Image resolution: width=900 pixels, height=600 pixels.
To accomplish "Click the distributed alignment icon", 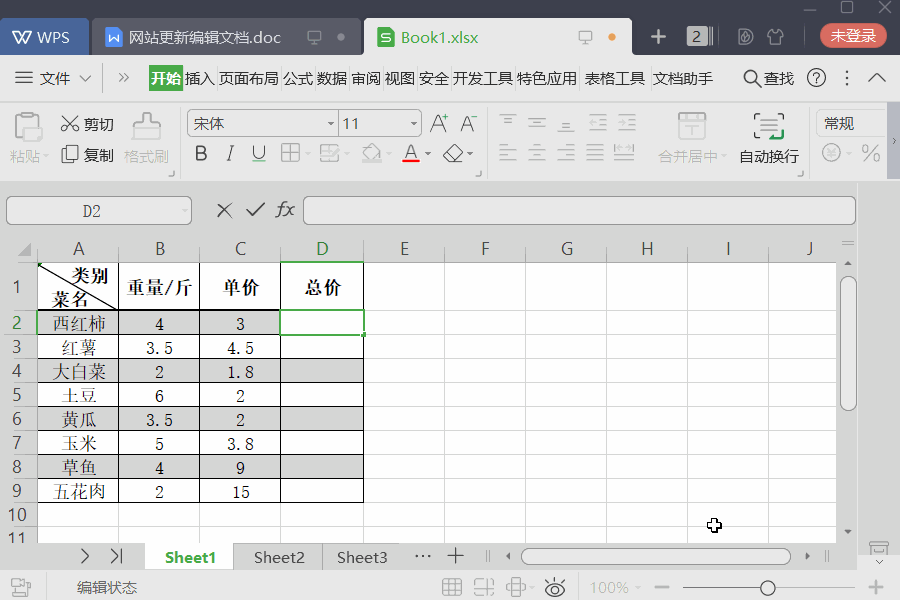I will coord(624,153).
